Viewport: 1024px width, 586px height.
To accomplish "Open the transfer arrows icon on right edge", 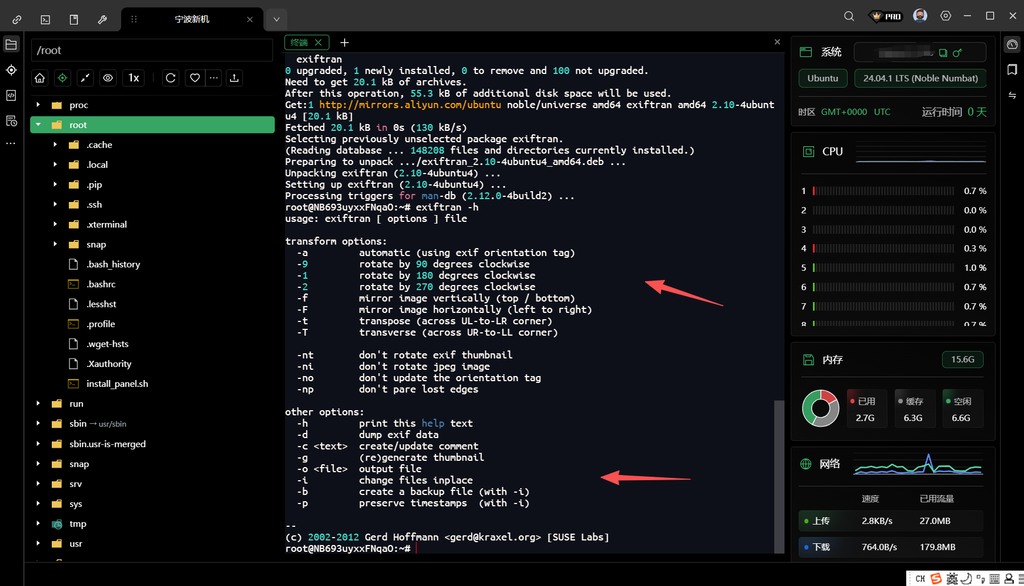I will [x=1012, y=95].
